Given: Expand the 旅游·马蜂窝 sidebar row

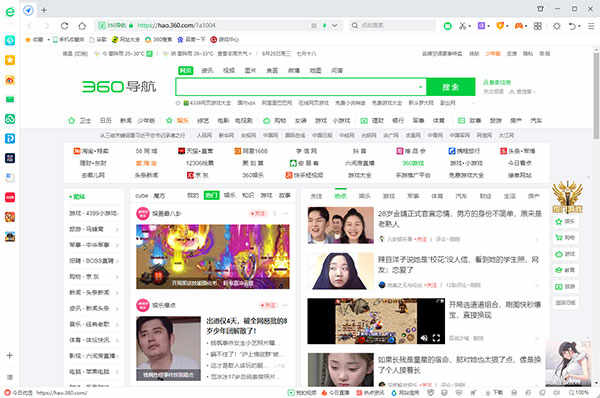Looking at the screenshot, I should [x=93, y=229].
